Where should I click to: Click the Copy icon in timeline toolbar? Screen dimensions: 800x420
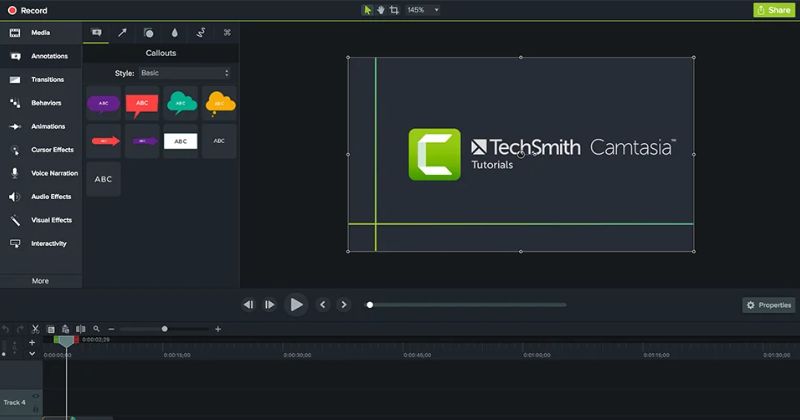click(x=51, y=329)
